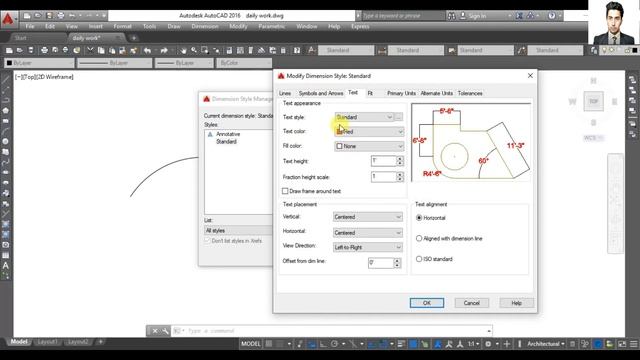Click the text style browse ellipsis button
Viewport: 640px width, 360px height.
(399, 117)
